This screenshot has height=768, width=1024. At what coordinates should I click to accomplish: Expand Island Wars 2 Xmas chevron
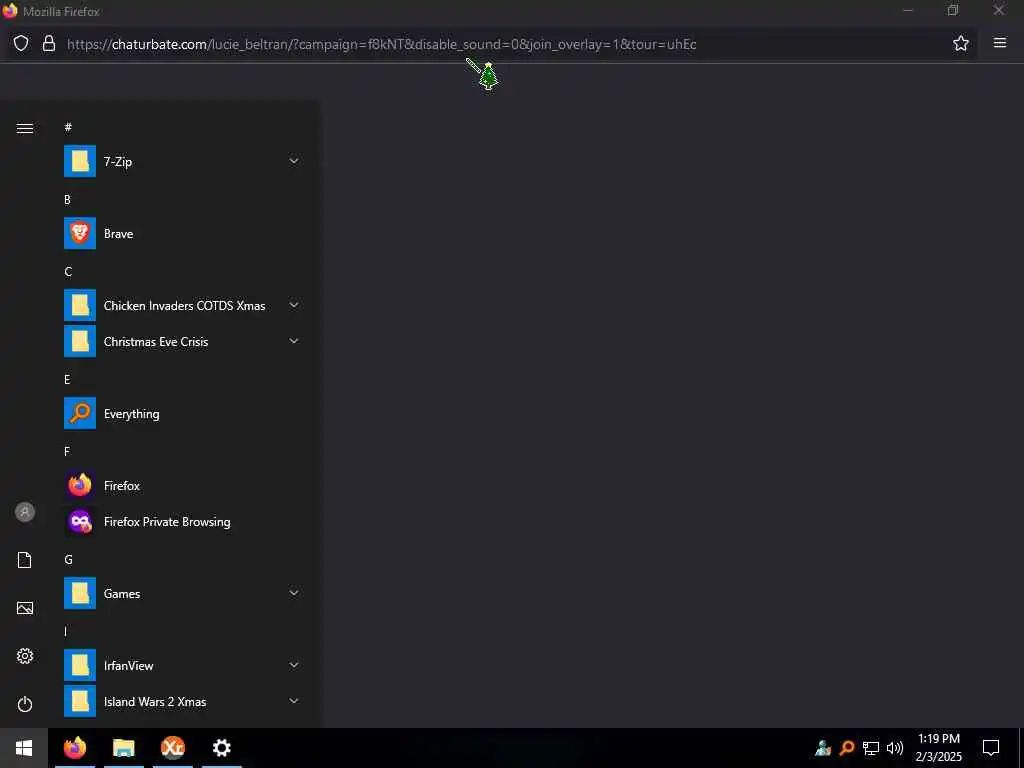(x=294, y=701)
